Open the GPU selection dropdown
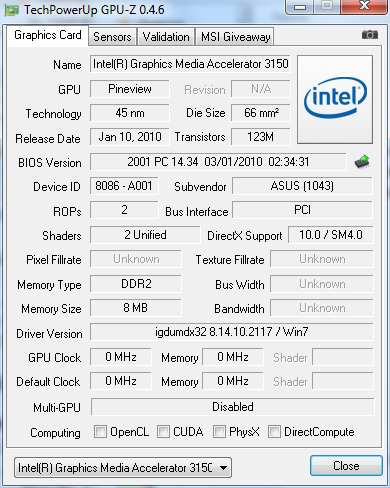Image resolution: width=390 pixels, height=488 pixels. coord(123,468)
